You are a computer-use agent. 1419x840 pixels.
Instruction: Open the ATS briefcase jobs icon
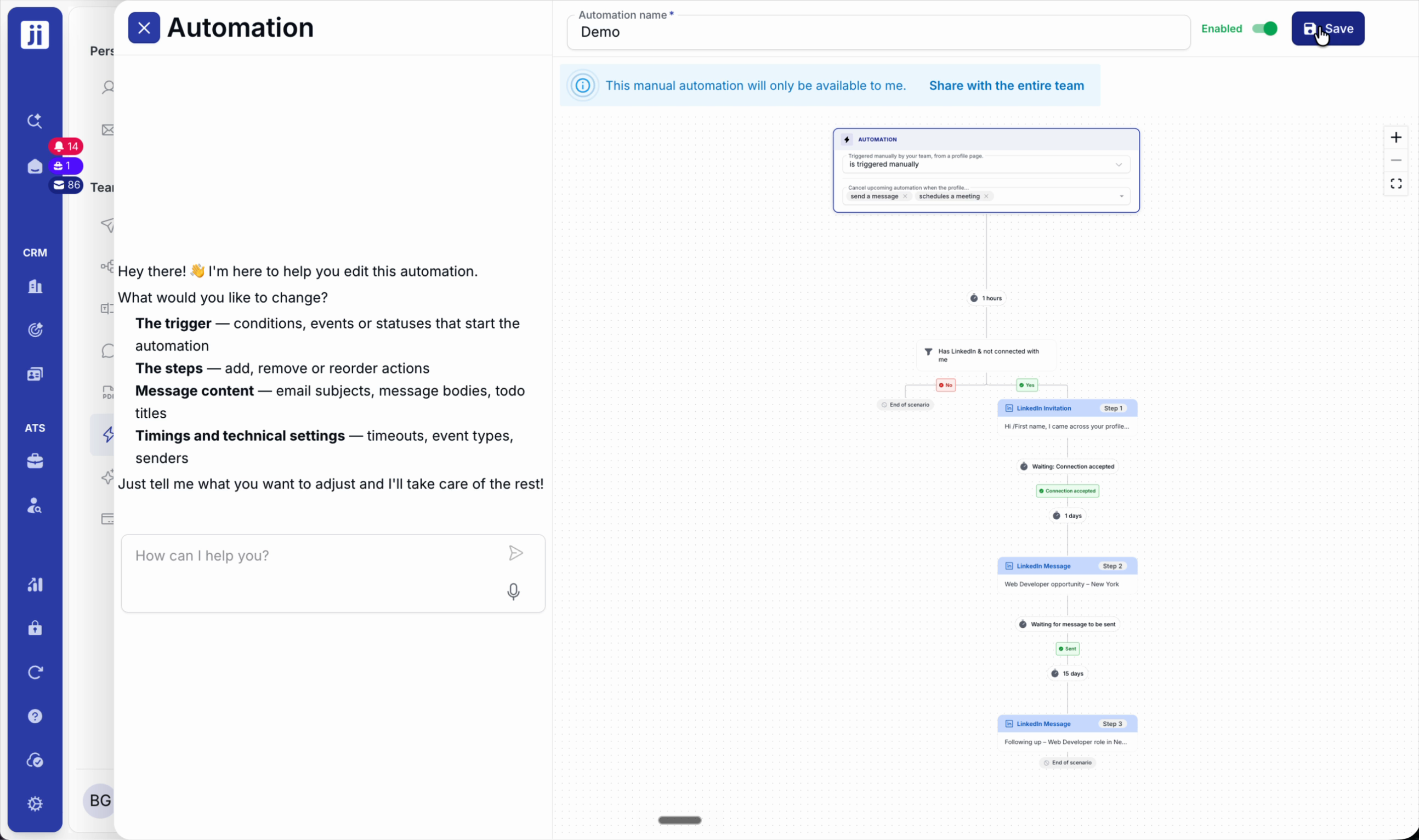pos(35,461)
